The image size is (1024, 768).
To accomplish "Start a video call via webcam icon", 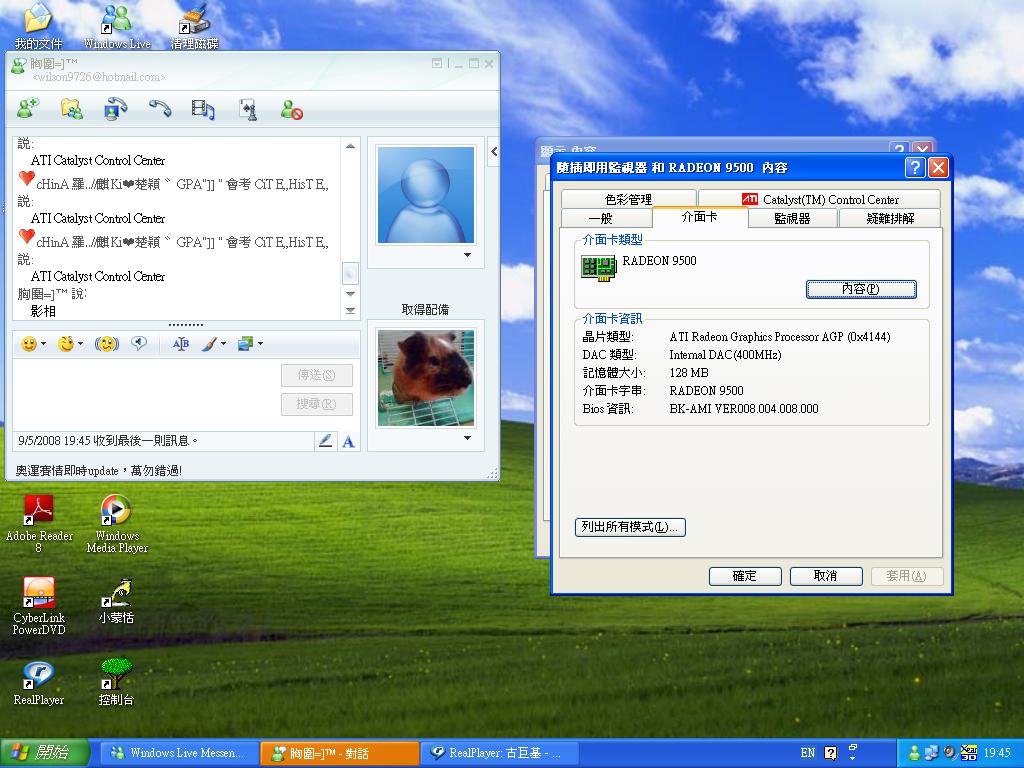I will click(116, 108).
